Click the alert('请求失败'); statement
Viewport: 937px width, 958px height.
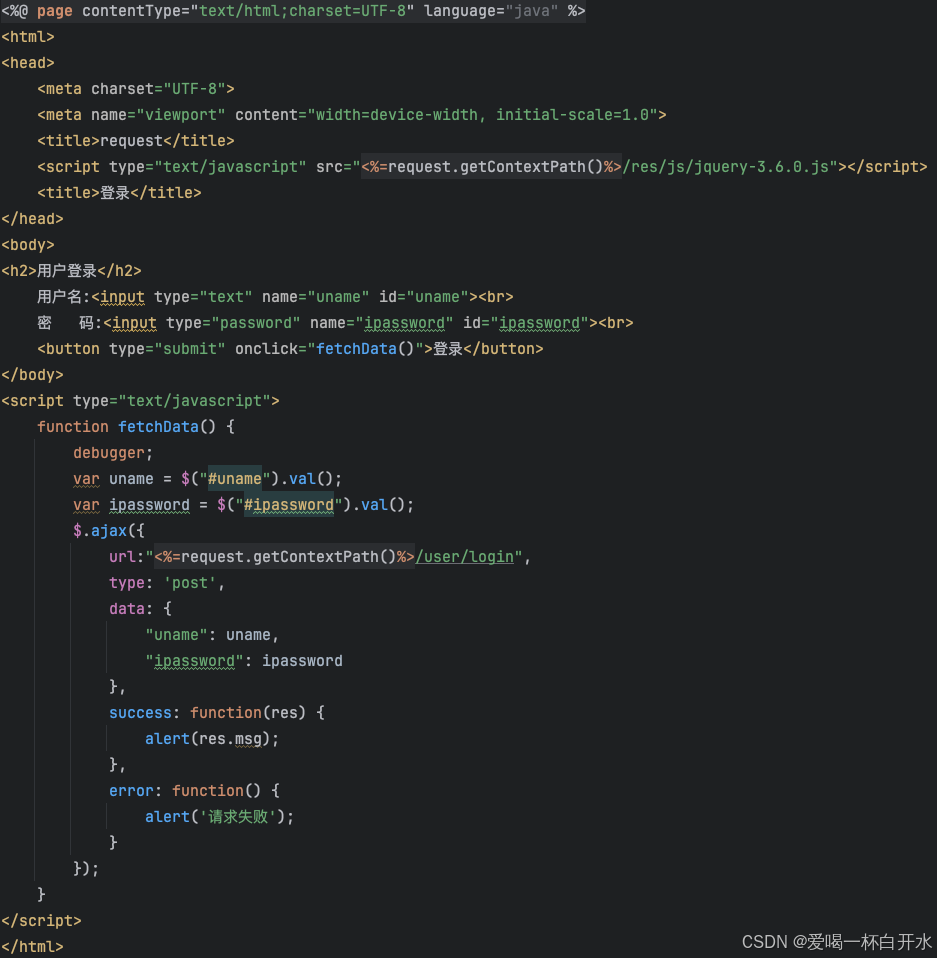point(219,816)
